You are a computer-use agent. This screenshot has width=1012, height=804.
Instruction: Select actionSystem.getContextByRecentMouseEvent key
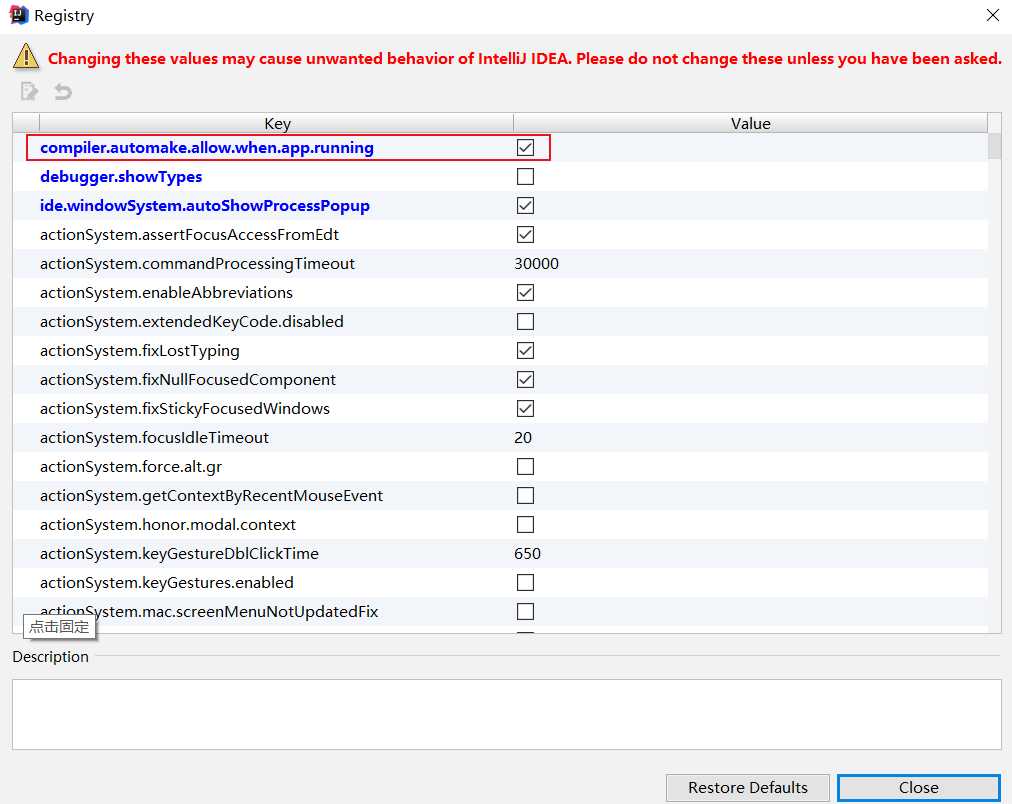211,496
